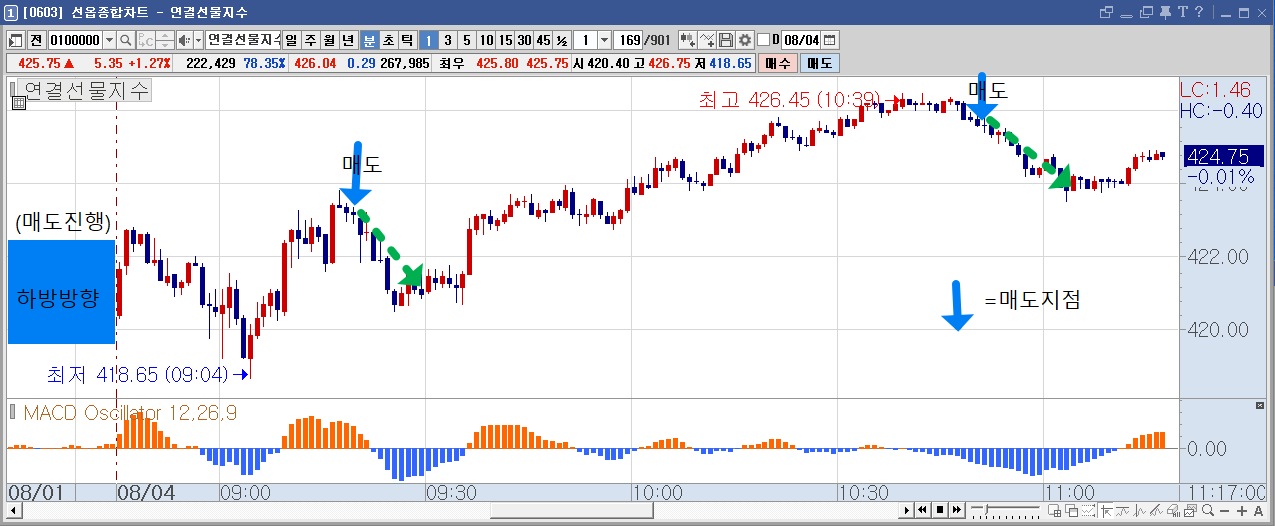
Task: Click the window with grid icon
Action: pos(1055,510)
